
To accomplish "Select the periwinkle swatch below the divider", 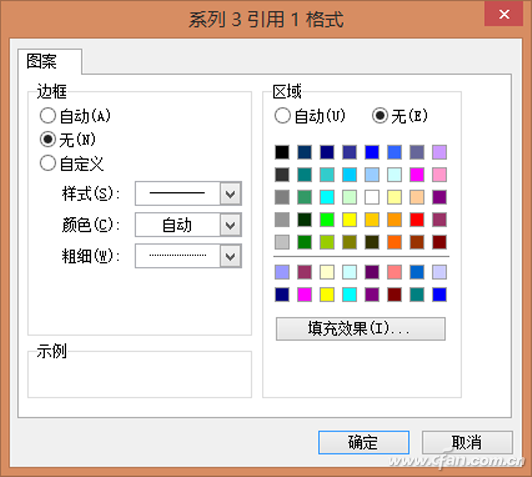I will click(x=282, y=272).
